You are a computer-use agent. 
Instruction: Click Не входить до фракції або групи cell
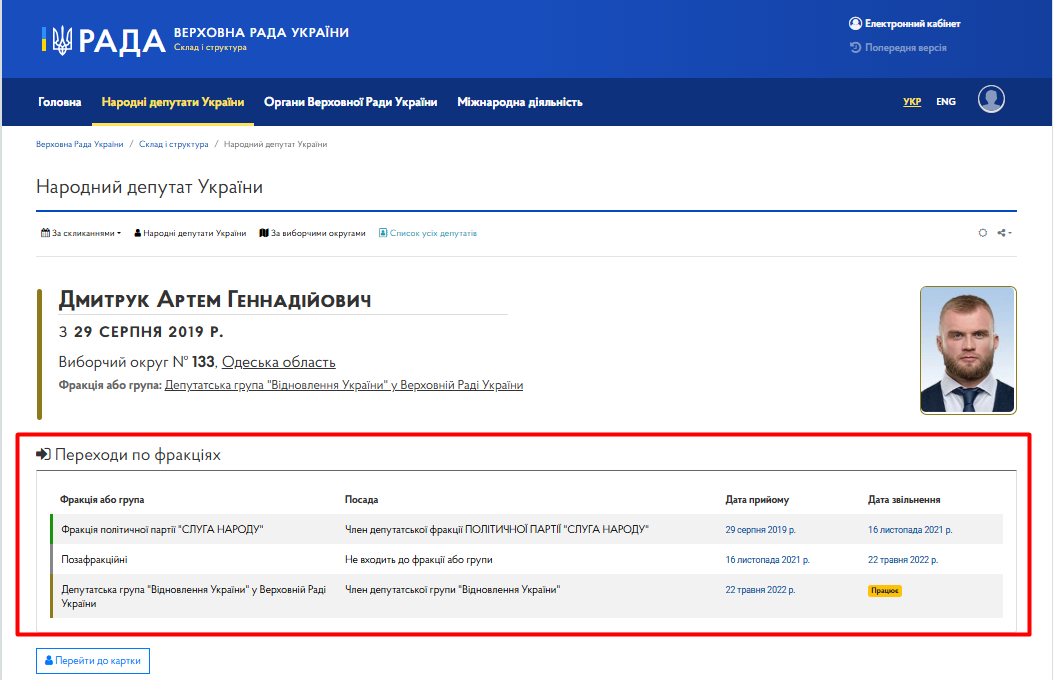(x=418, y=560)
